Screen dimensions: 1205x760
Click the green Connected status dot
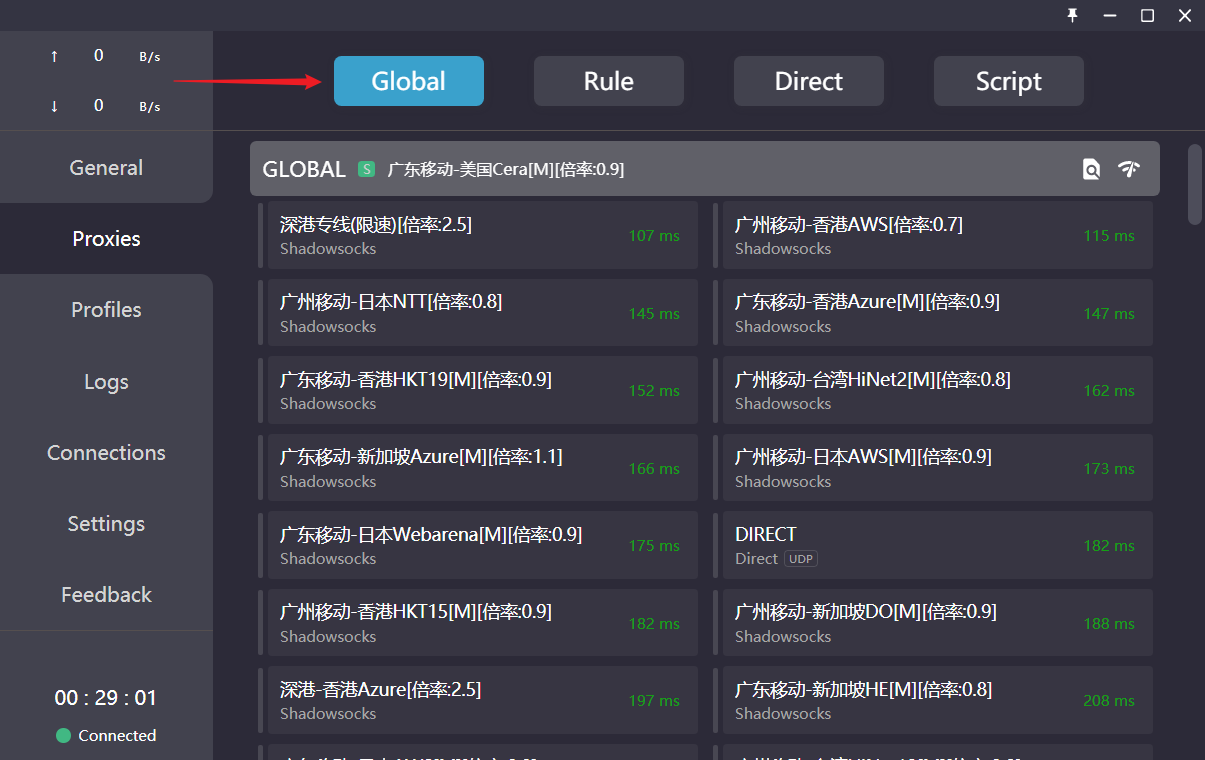tap(63, 736)
